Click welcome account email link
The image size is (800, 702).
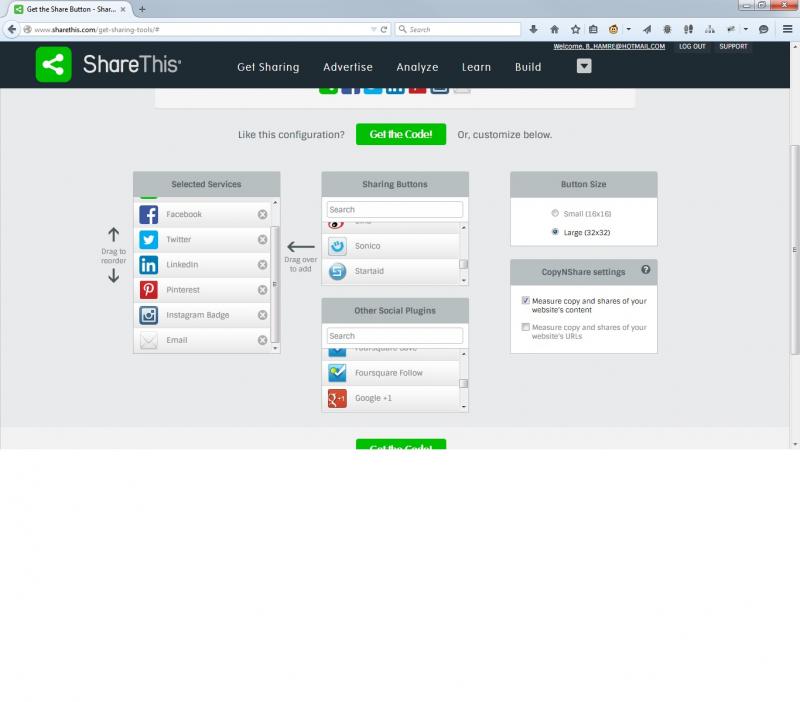tap(609, 46)
